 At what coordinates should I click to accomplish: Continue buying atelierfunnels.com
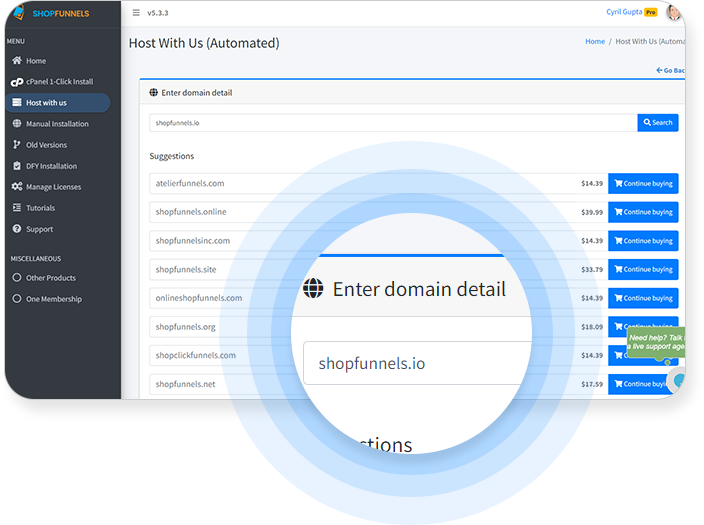coord(643,184)
